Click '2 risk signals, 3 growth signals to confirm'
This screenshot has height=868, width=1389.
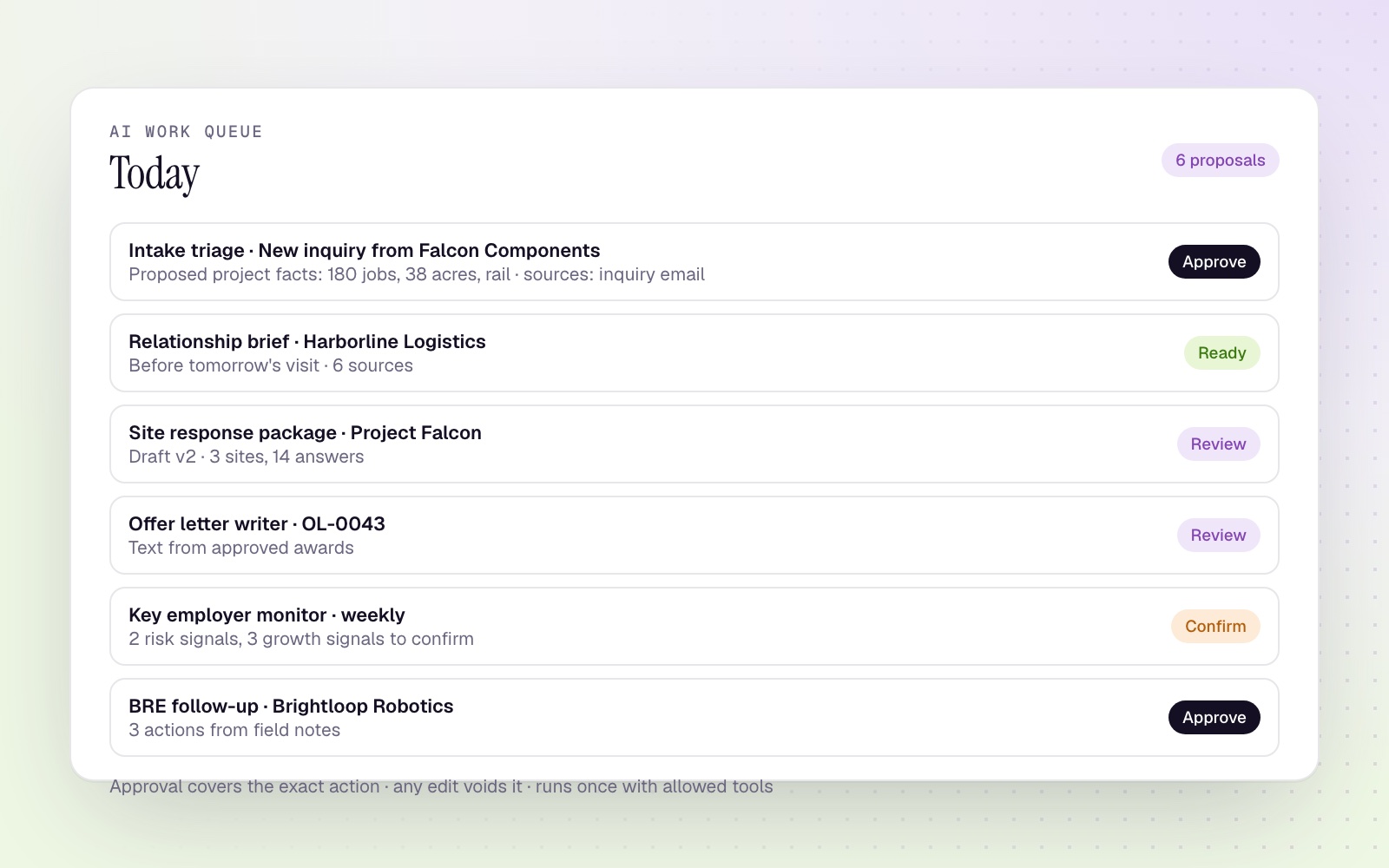[301, 639]
